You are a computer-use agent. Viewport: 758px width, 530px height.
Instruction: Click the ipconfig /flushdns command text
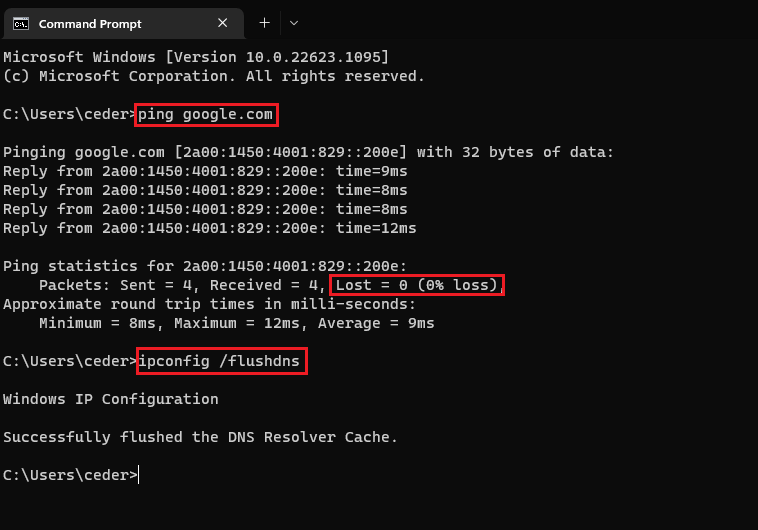click(x=219, y=361)
